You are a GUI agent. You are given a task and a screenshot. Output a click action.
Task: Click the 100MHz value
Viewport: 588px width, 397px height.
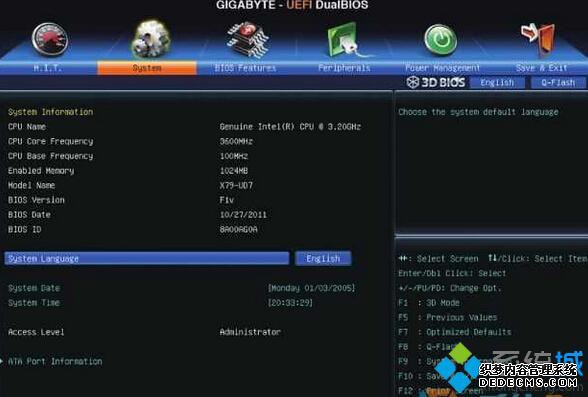[234, 156]
